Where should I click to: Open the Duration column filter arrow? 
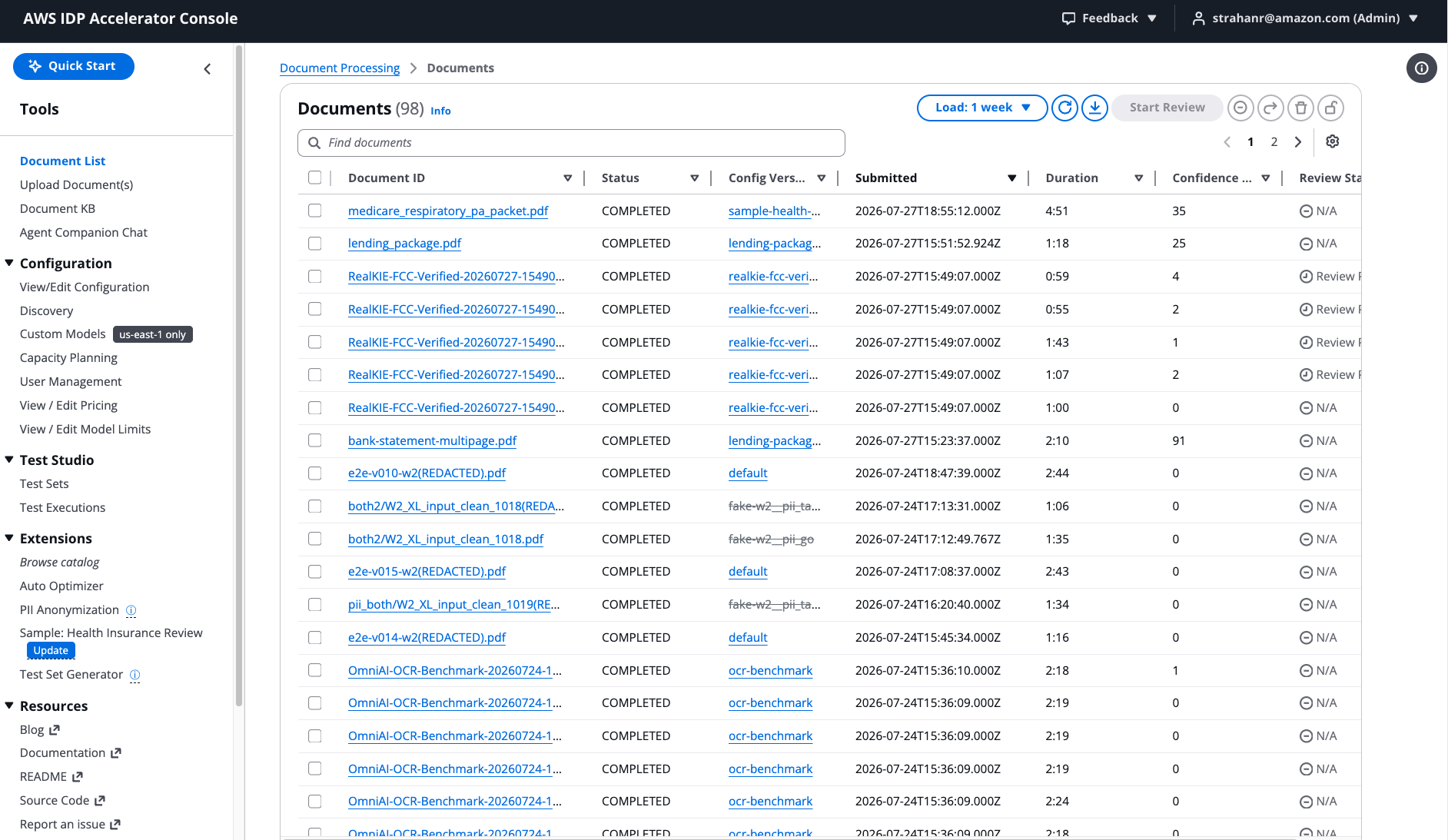[x=1139, y=178]
